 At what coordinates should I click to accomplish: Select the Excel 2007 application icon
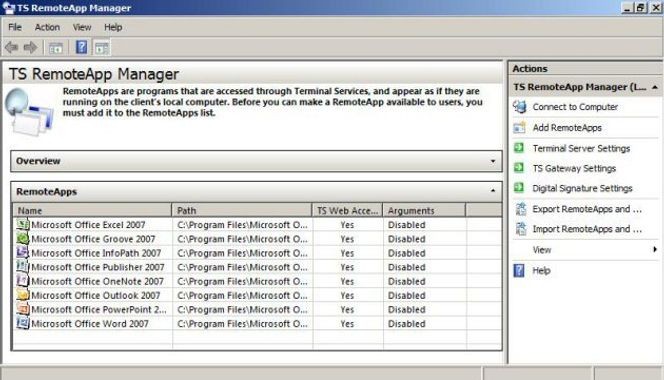(x=22, y=224)
